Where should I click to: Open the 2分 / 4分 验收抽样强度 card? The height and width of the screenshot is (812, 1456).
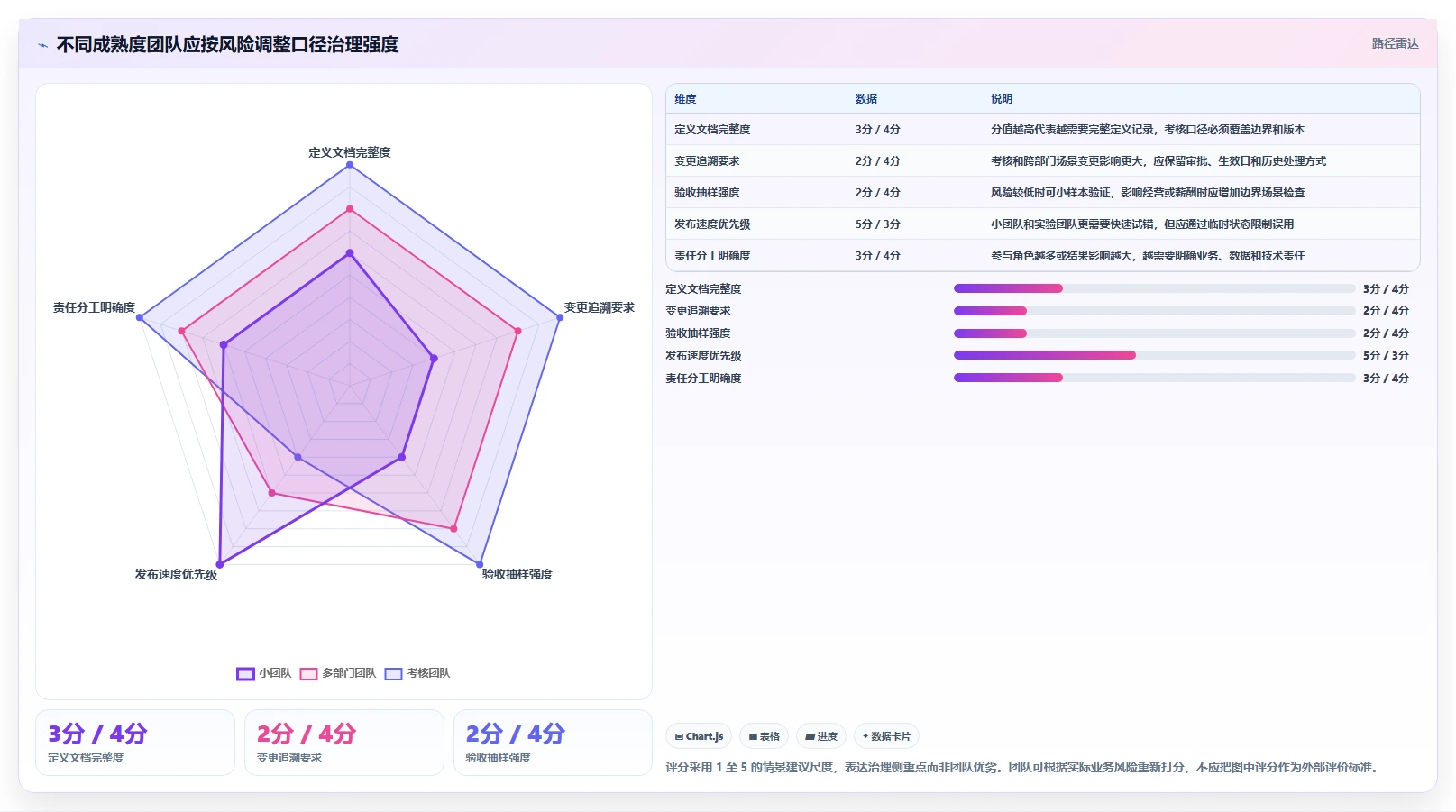[x=553, y=743]
